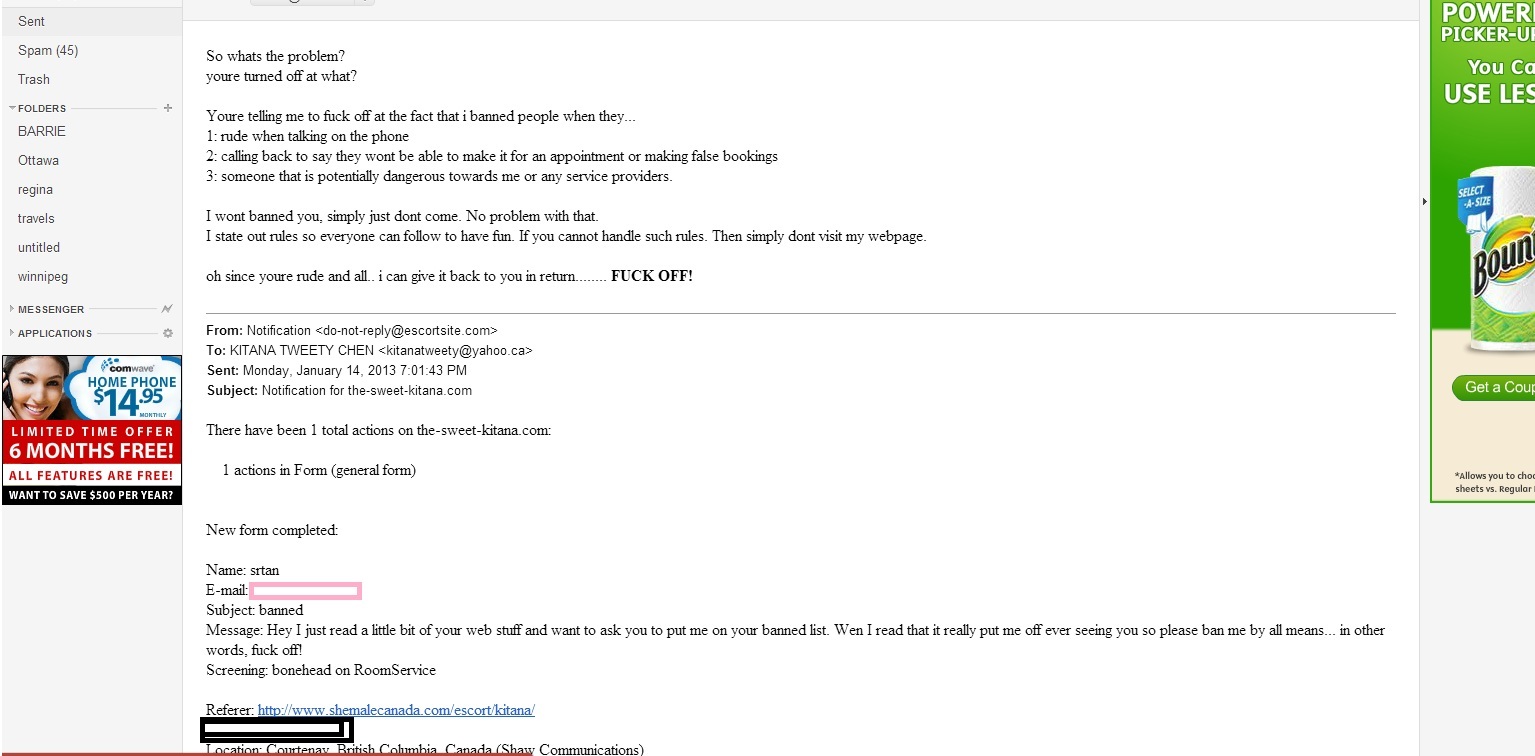Open the Spam folder

pos(47,50)
